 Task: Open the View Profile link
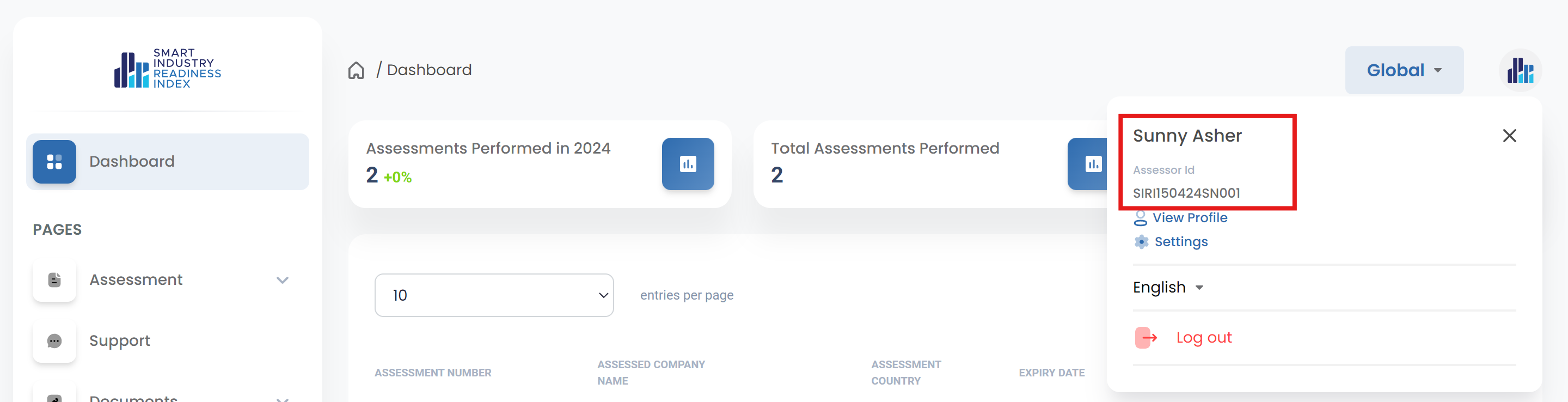pyautogui.click(x=1190, y=217)
